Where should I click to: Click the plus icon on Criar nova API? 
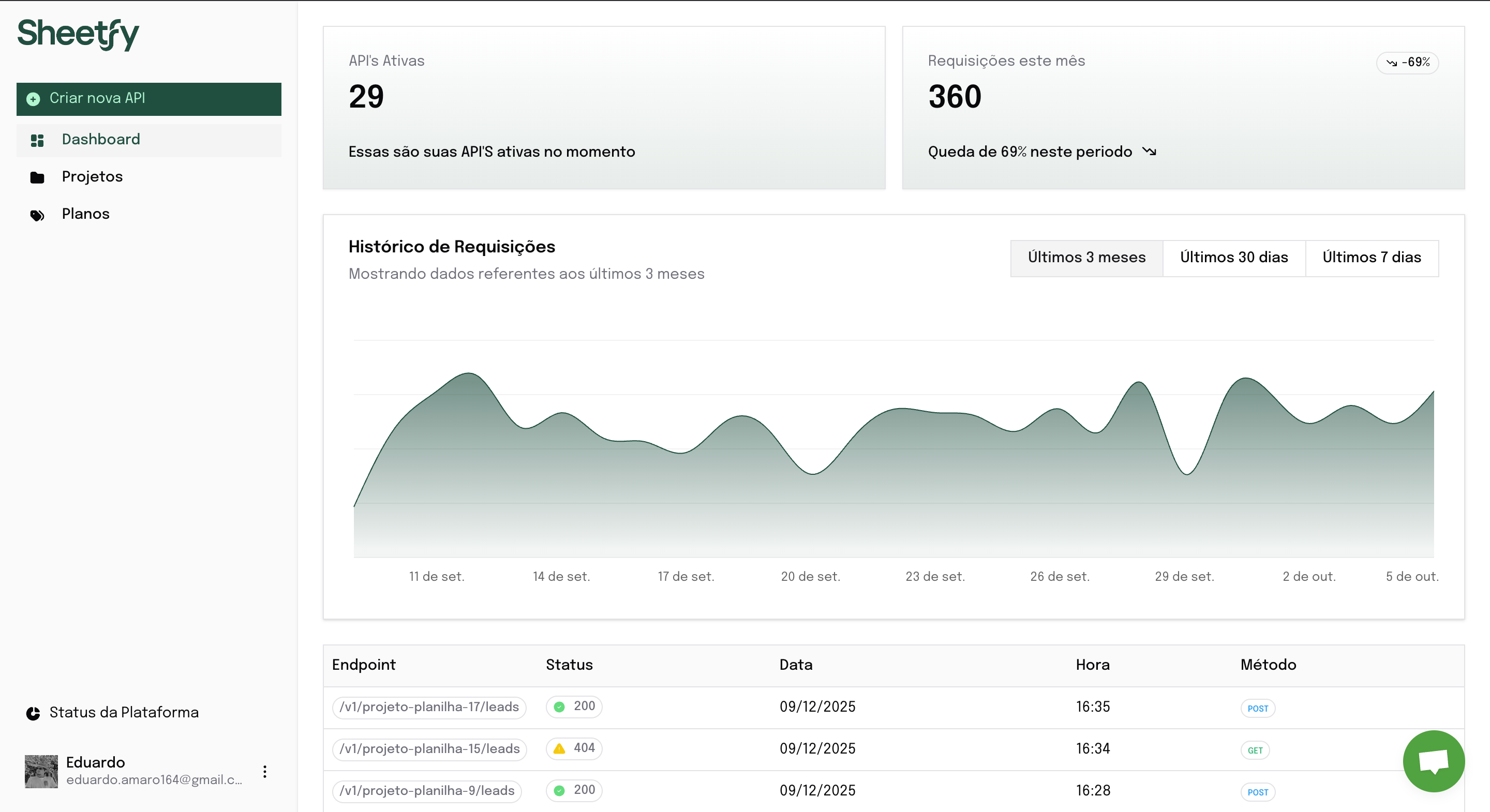click(x=34, y=99)
